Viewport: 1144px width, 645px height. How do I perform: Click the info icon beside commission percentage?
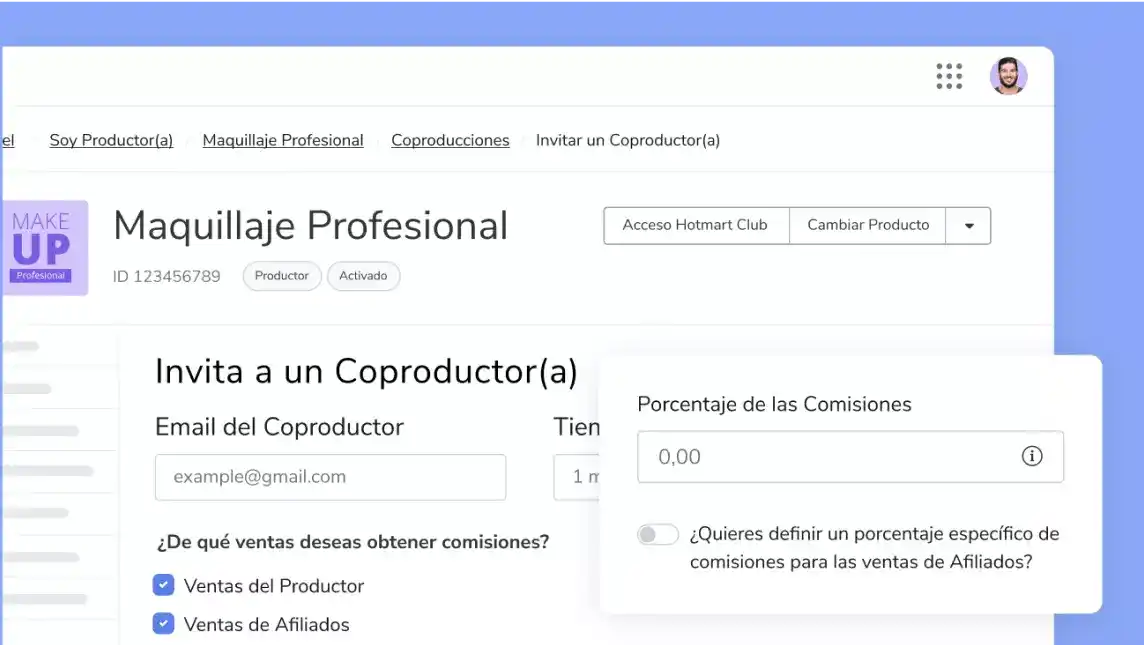tap(1032, 456)
